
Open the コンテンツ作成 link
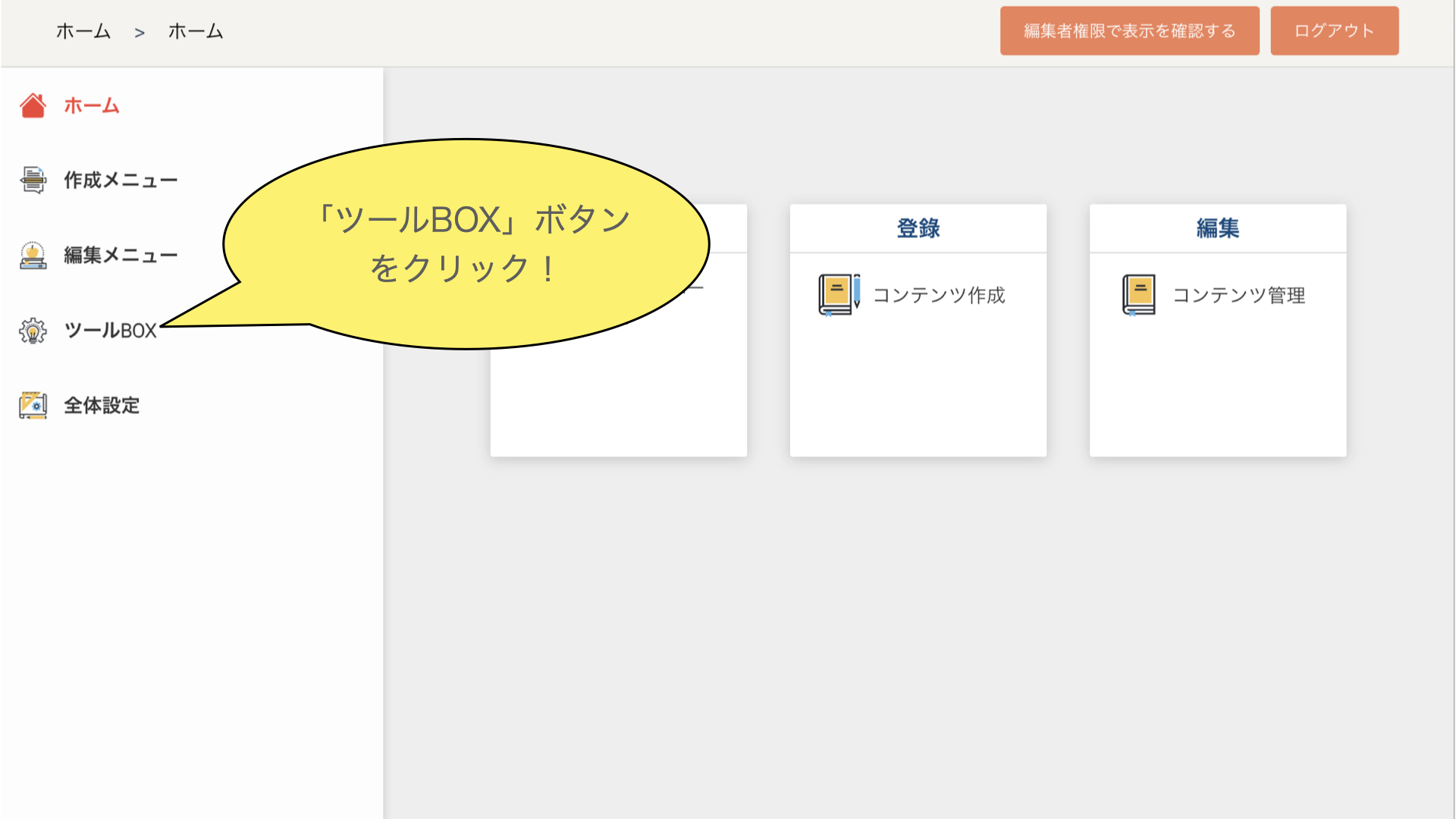point(939,295)
